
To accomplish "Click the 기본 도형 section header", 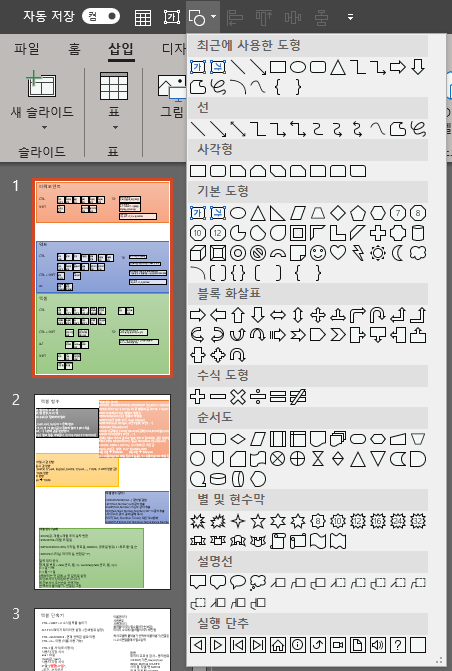I will pyautogui.click(x=308, y=191).
